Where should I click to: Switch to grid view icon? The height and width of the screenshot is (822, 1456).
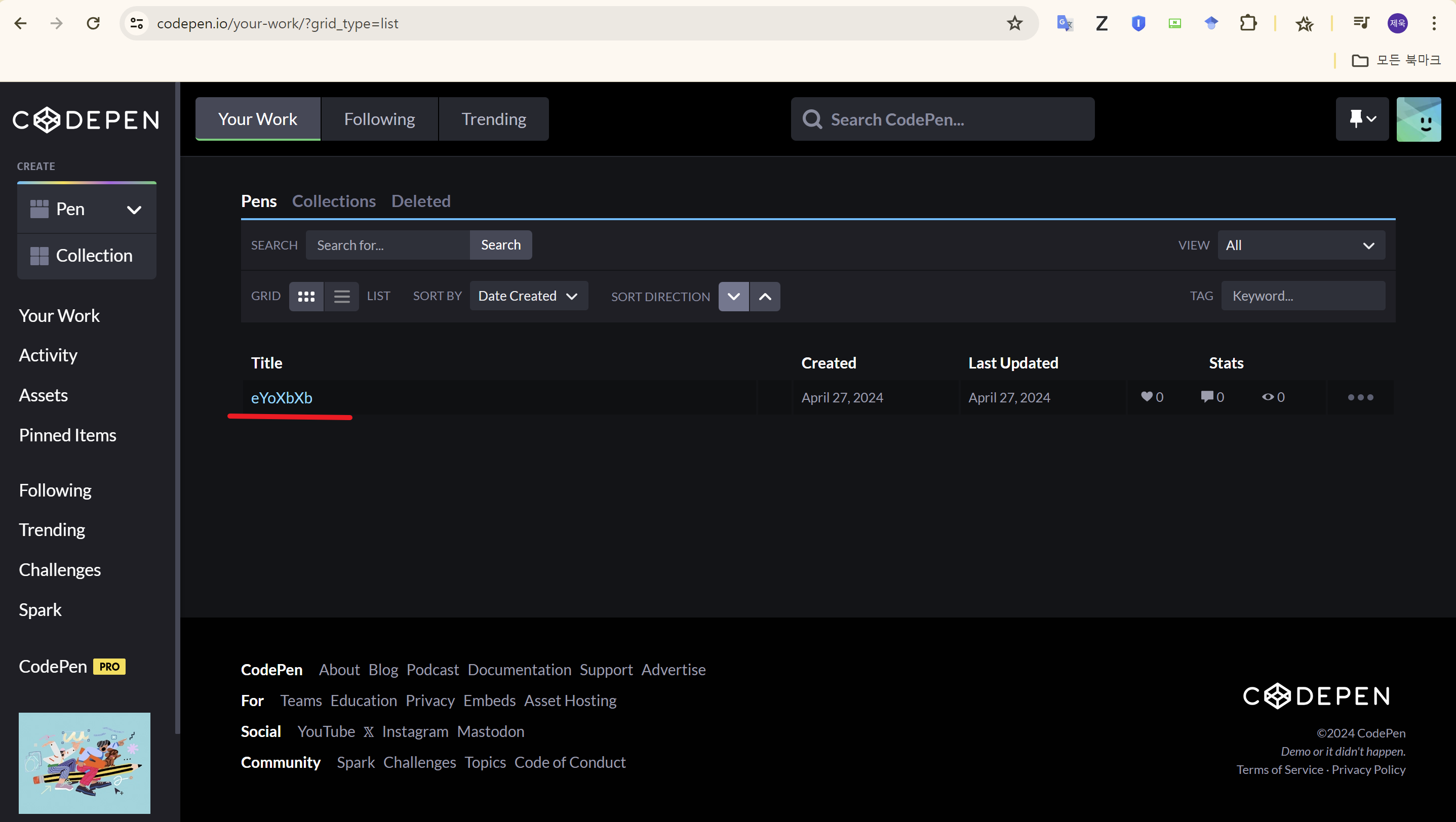(306, 296)
